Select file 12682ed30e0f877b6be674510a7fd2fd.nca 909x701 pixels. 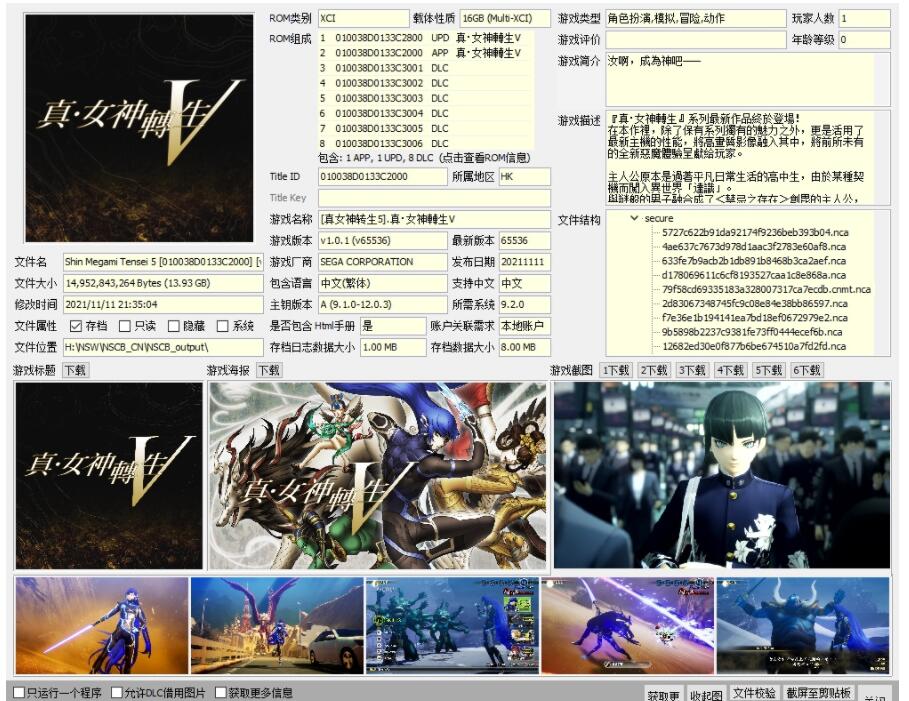pyautogui.click(x=754, y=346)
